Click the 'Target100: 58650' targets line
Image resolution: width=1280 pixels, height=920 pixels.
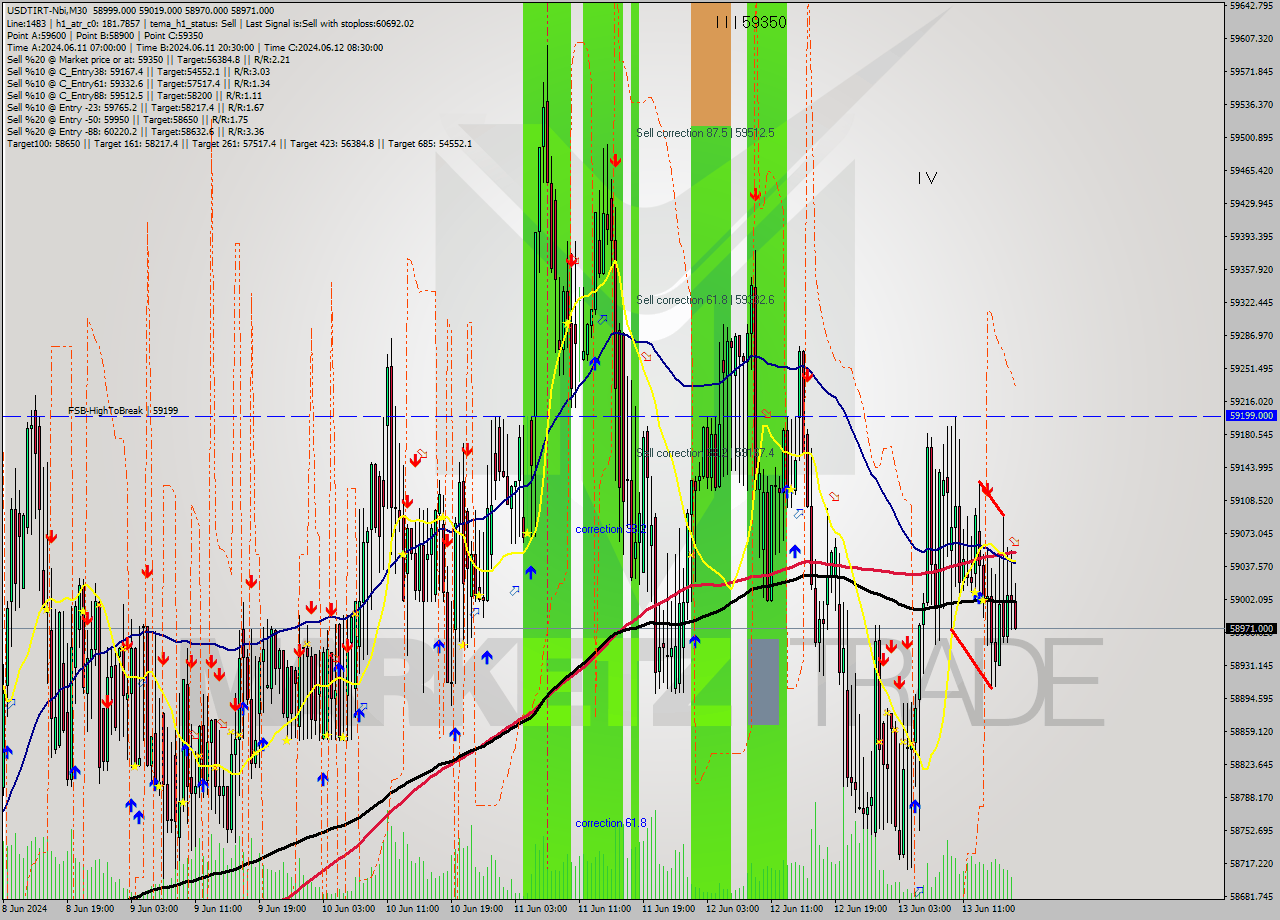tap(239, 143)
